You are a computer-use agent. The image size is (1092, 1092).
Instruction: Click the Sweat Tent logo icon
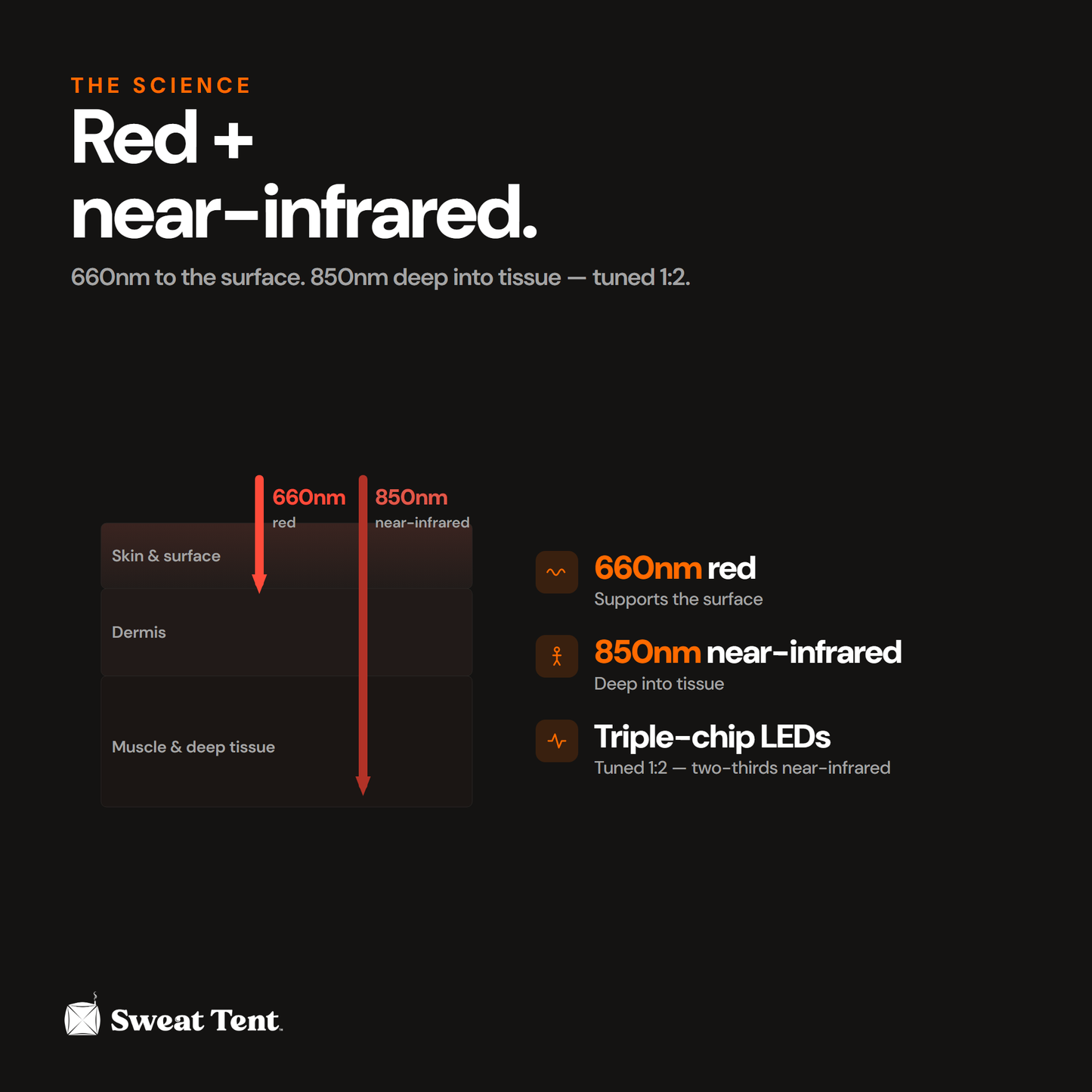82,1016
